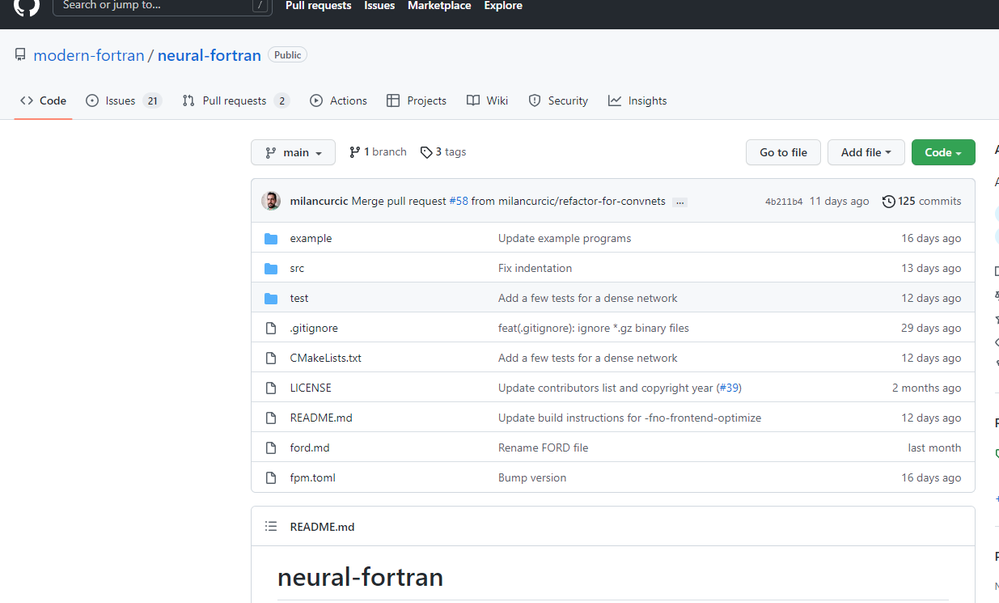This screenshot has height=603, width=999.
Task: Open the src folder
Action: [297, 268]
